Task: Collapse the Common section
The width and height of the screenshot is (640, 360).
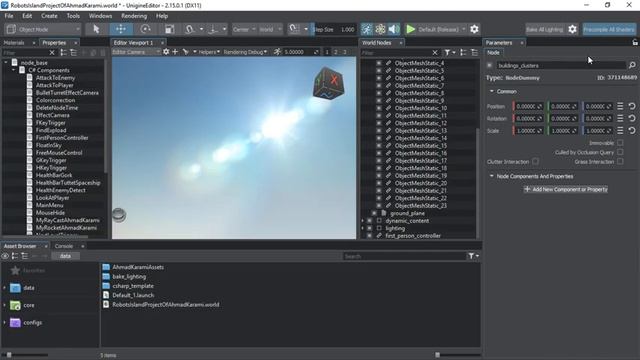Action: (491, 91)
